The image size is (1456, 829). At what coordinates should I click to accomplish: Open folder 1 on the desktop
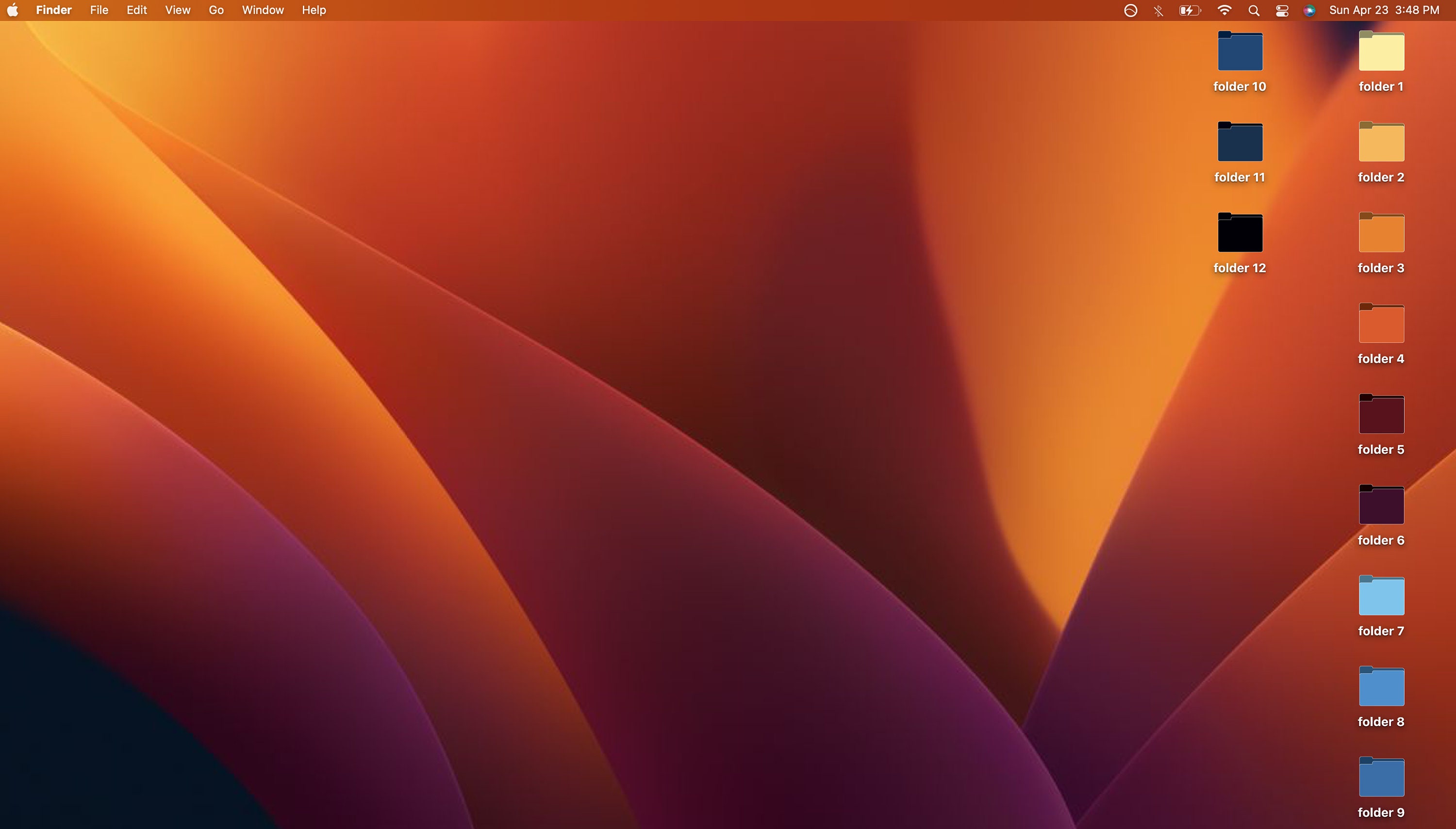(x=1381, y=51)
